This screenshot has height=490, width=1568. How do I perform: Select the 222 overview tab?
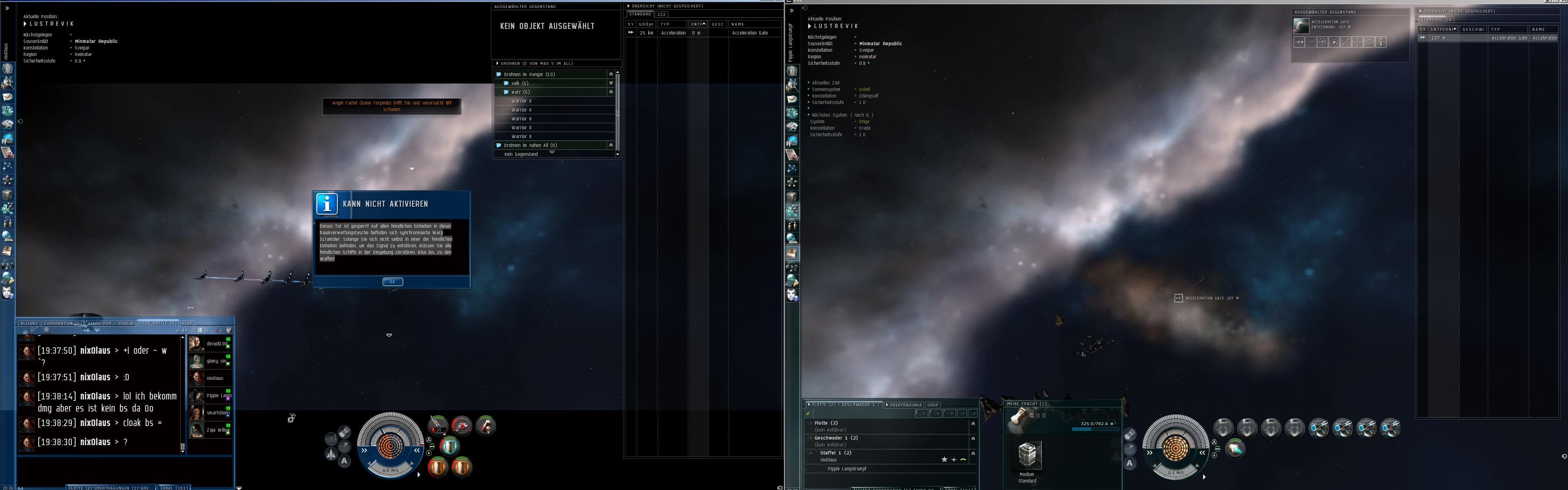(662, 14)
